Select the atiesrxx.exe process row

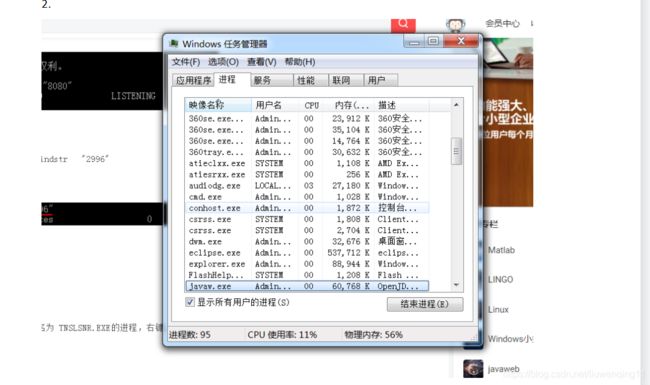[307, 174]
